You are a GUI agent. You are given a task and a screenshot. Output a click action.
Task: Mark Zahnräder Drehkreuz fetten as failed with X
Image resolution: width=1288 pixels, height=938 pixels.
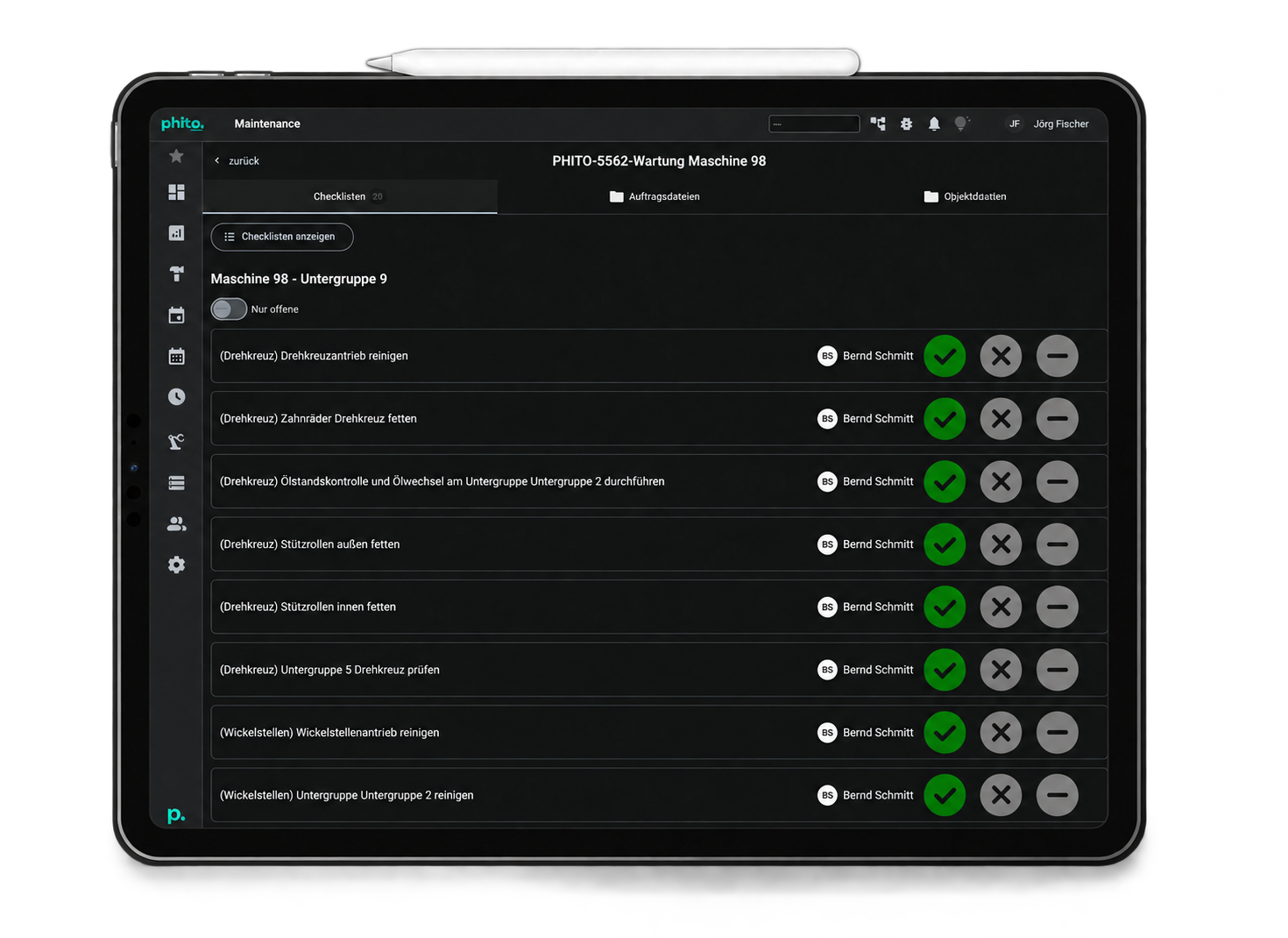pos(1001,419)
